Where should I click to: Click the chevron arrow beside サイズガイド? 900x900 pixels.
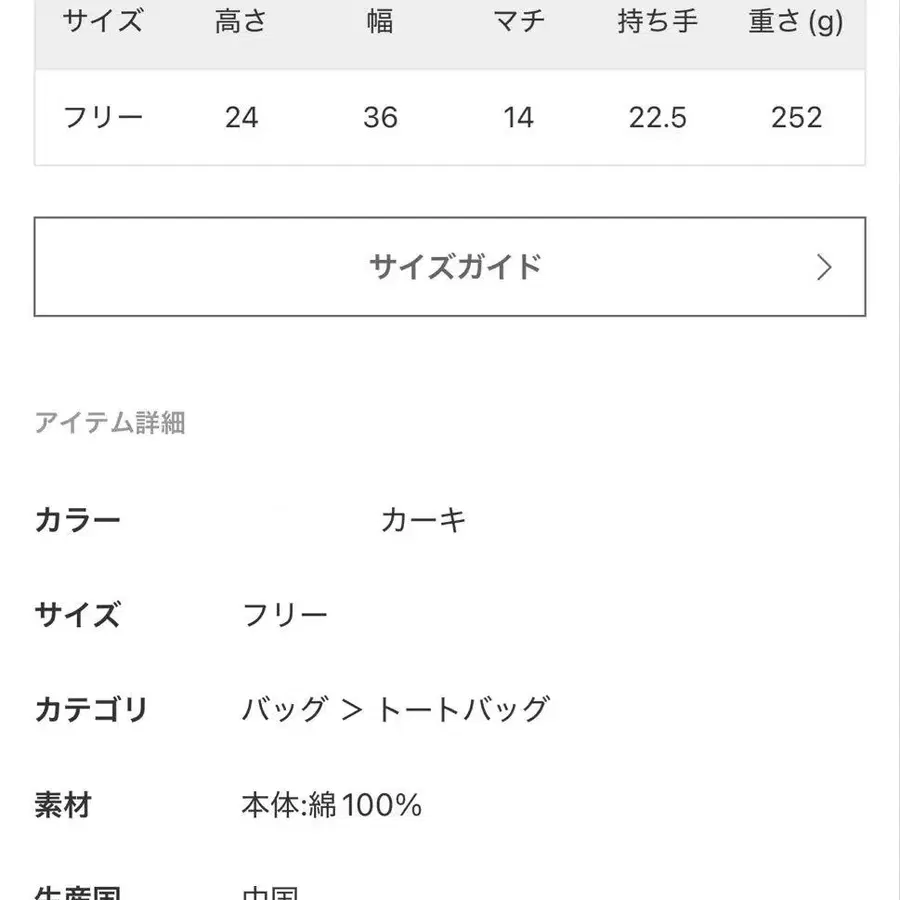tap(825, 267)
